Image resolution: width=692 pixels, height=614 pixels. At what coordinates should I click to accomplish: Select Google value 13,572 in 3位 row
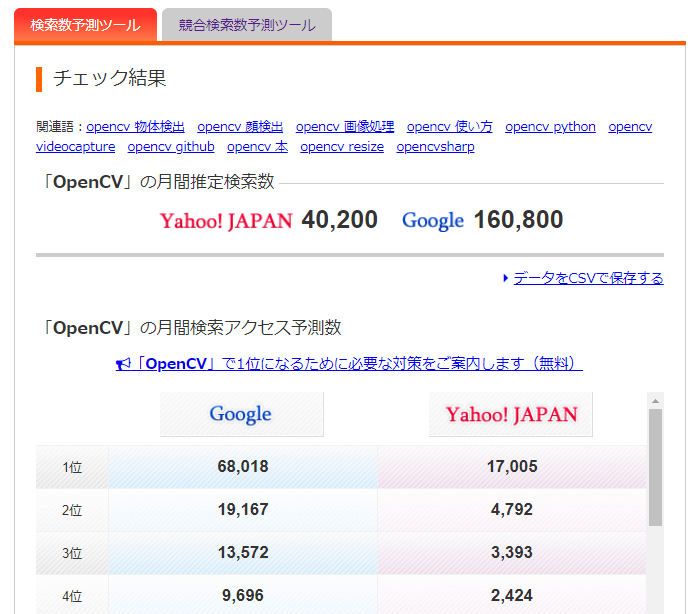pyautogui.click(x=243, y=552)
